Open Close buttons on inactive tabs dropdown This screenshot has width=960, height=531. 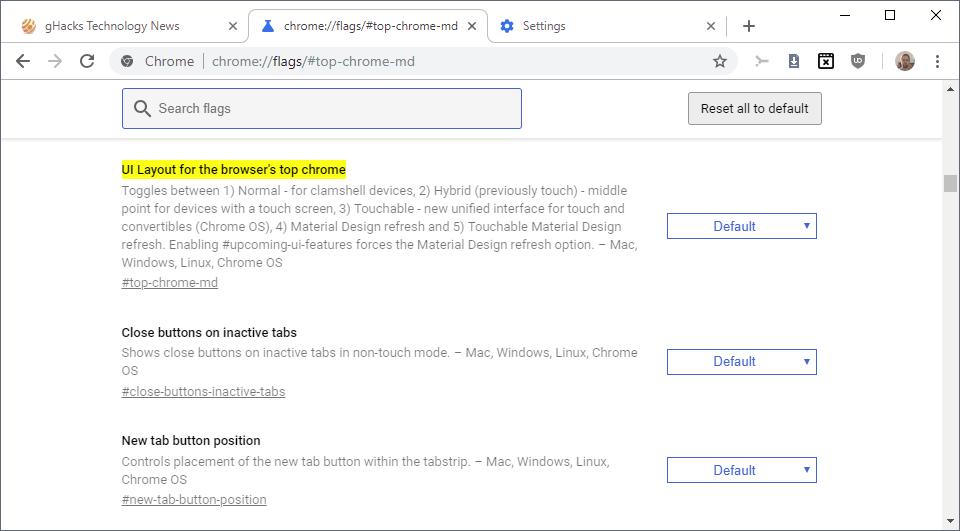tap(741, 361)
